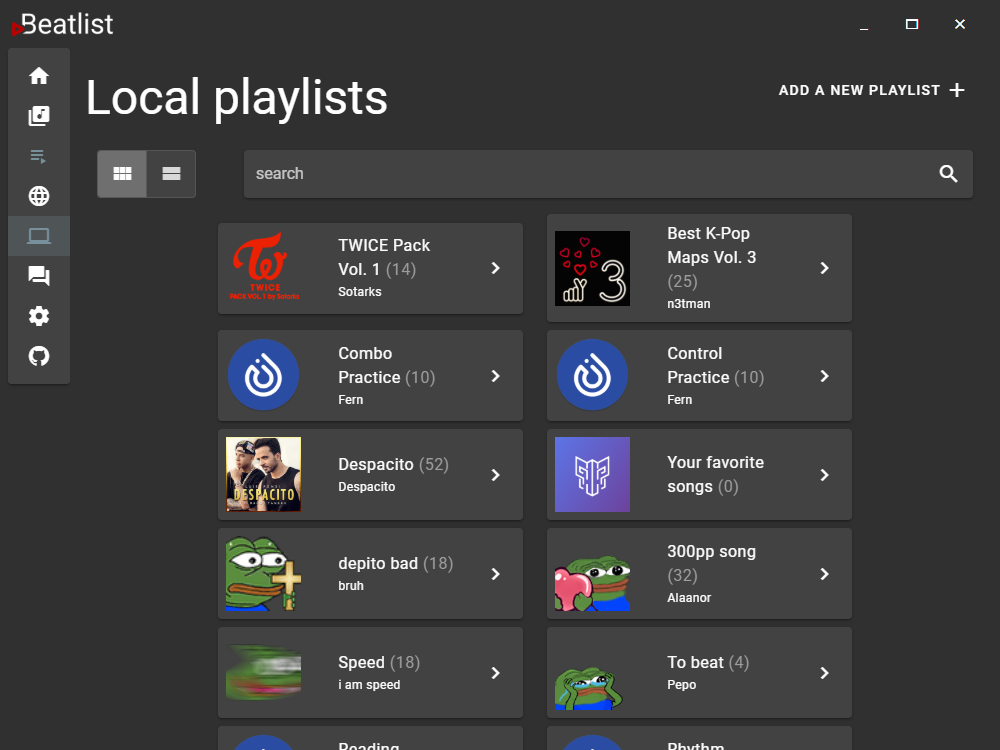Switch to grid view layout
The width and height of the screenshot is (1000, 750).
[122, 173]
